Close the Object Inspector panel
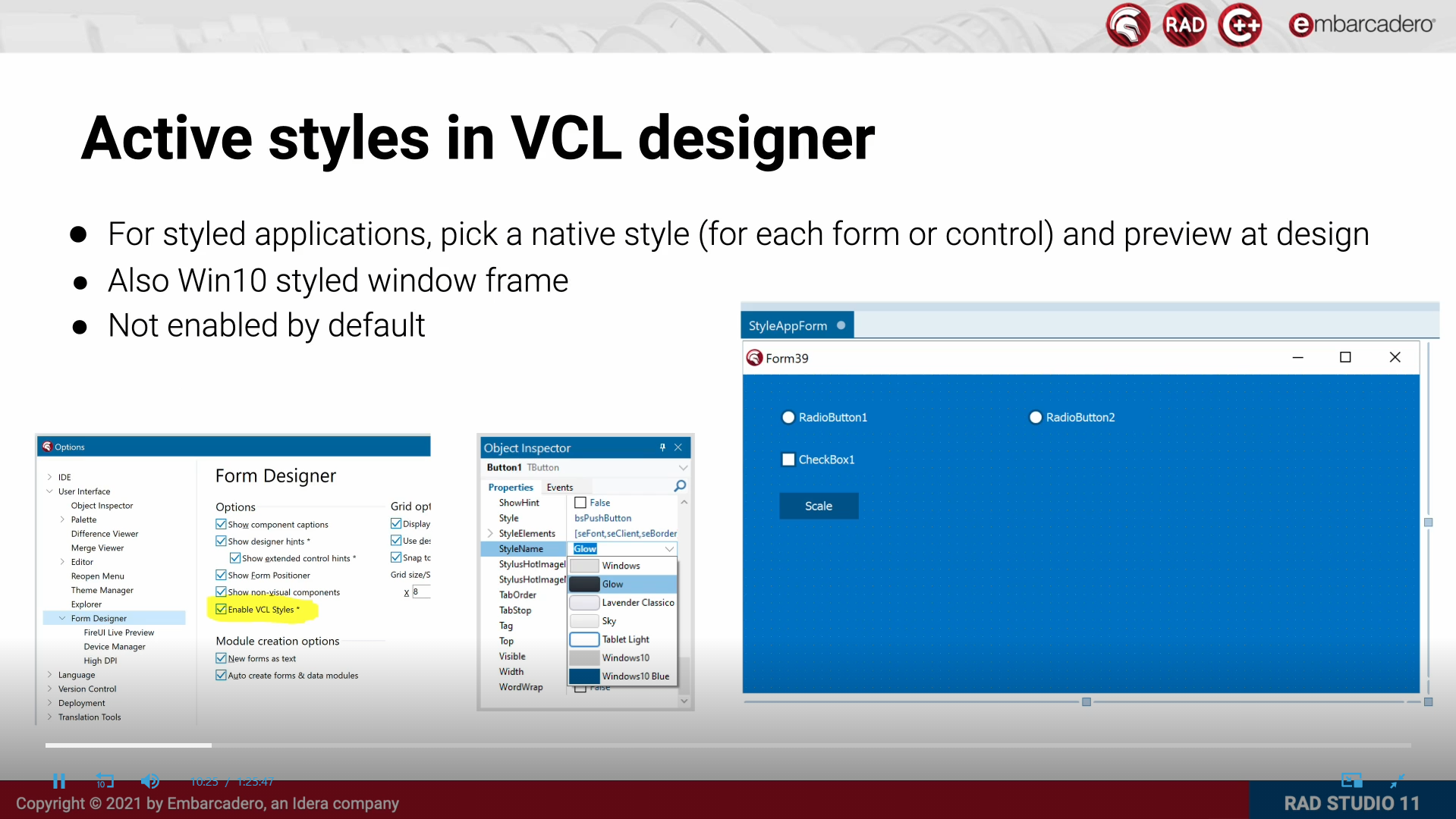 click(x=678, y=447)
